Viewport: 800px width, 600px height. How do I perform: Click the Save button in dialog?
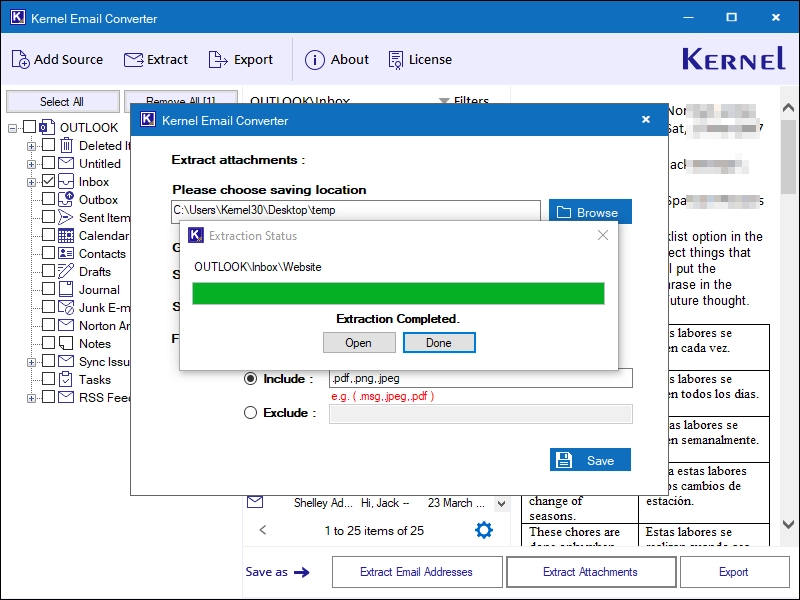tap(590, 460)
